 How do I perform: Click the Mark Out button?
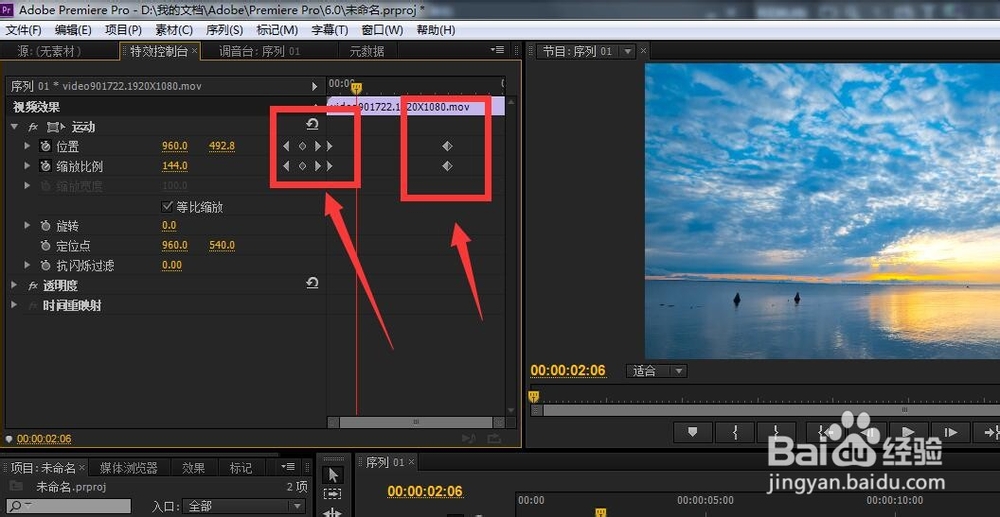click(x=777, y=432)
